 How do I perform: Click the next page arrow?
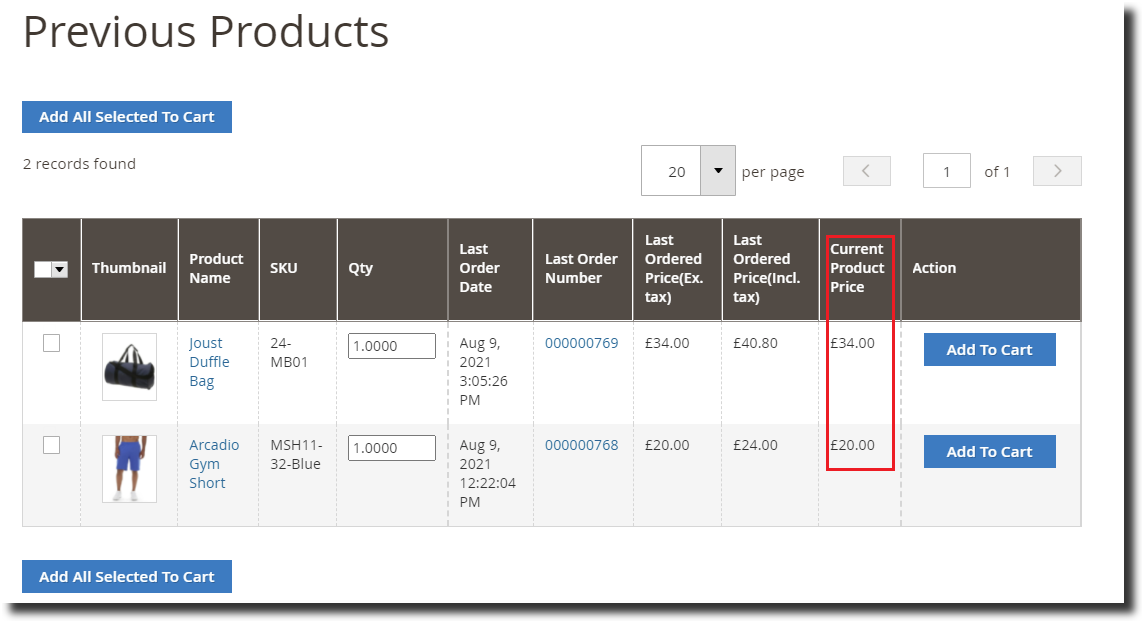coord(1057,170)
